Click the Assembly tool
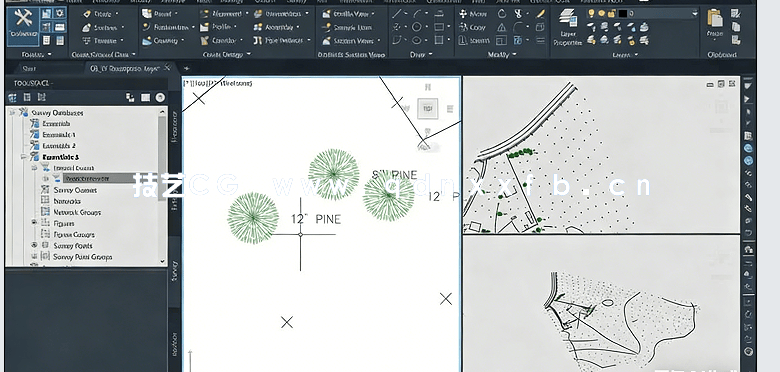780x372 pixels. coord(278,27)
